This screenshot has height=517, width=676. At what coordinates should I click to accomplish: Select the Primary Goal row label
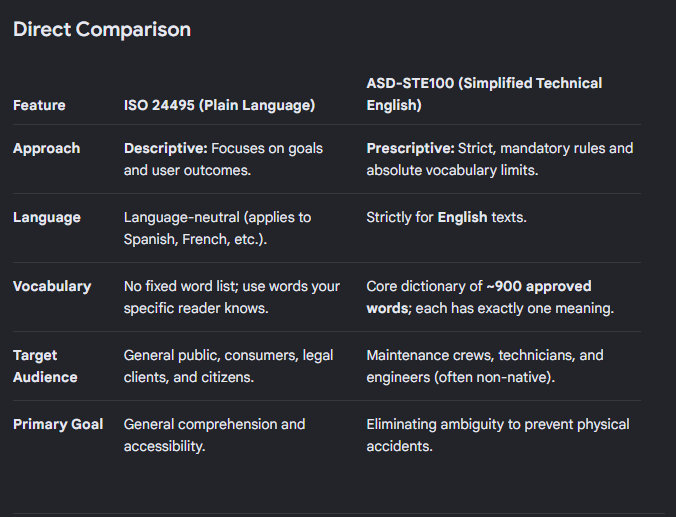click(x=58, y=424)
